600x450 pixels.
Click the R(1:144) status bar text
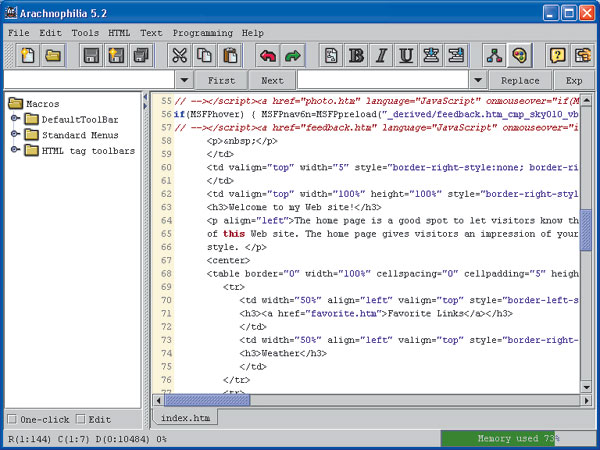29,439
